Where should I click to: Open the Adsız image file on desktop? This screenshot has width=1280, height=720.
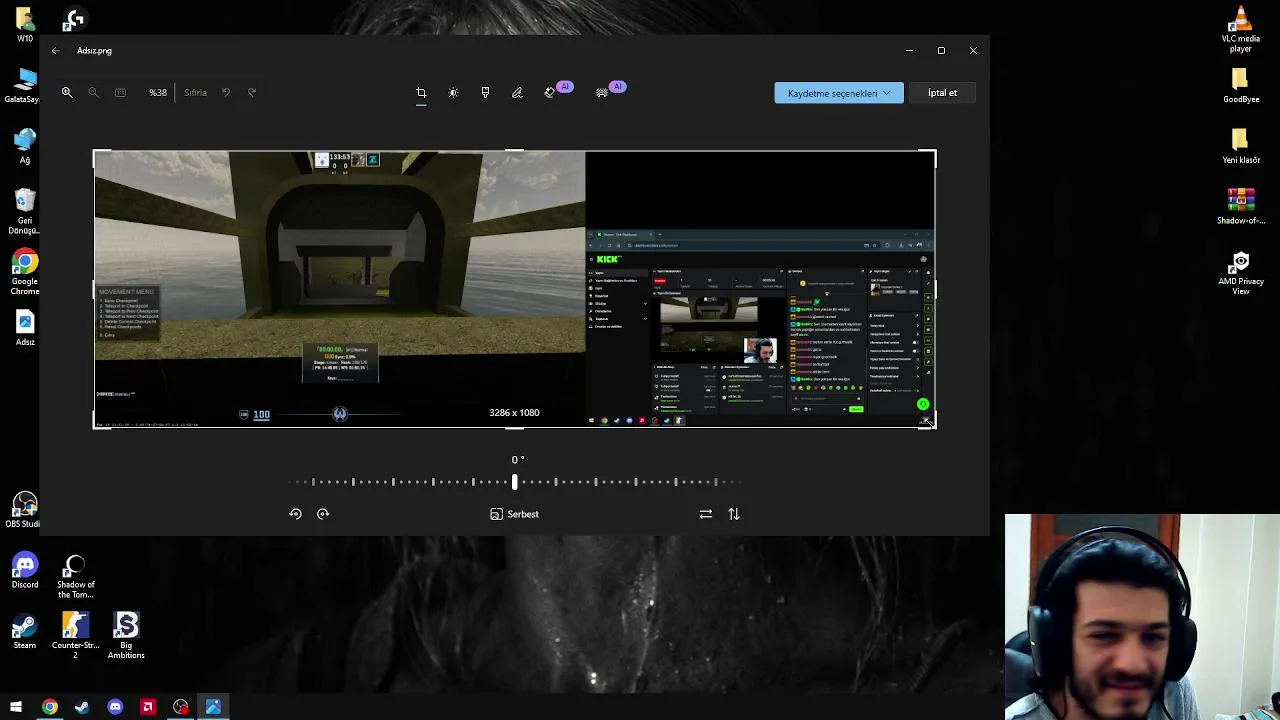point(25,328)
